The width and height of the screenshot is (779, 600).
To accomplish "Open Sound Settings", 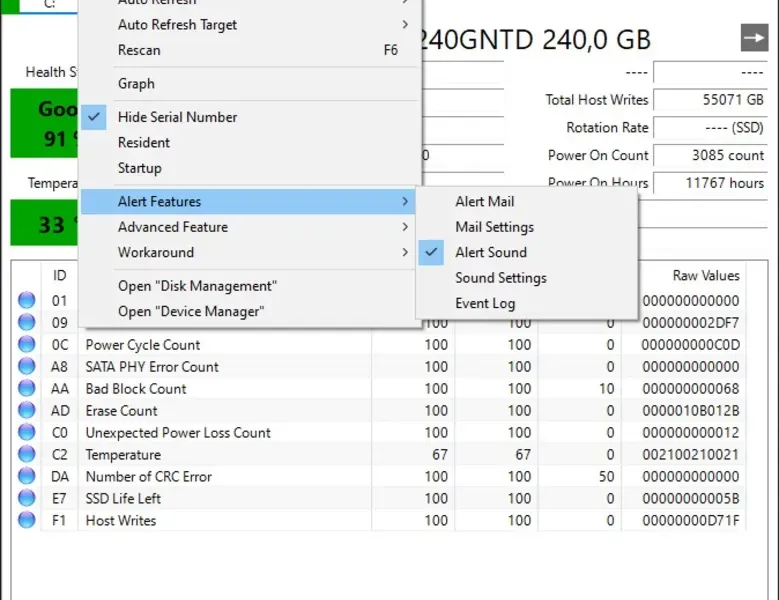I will point(527,278).
